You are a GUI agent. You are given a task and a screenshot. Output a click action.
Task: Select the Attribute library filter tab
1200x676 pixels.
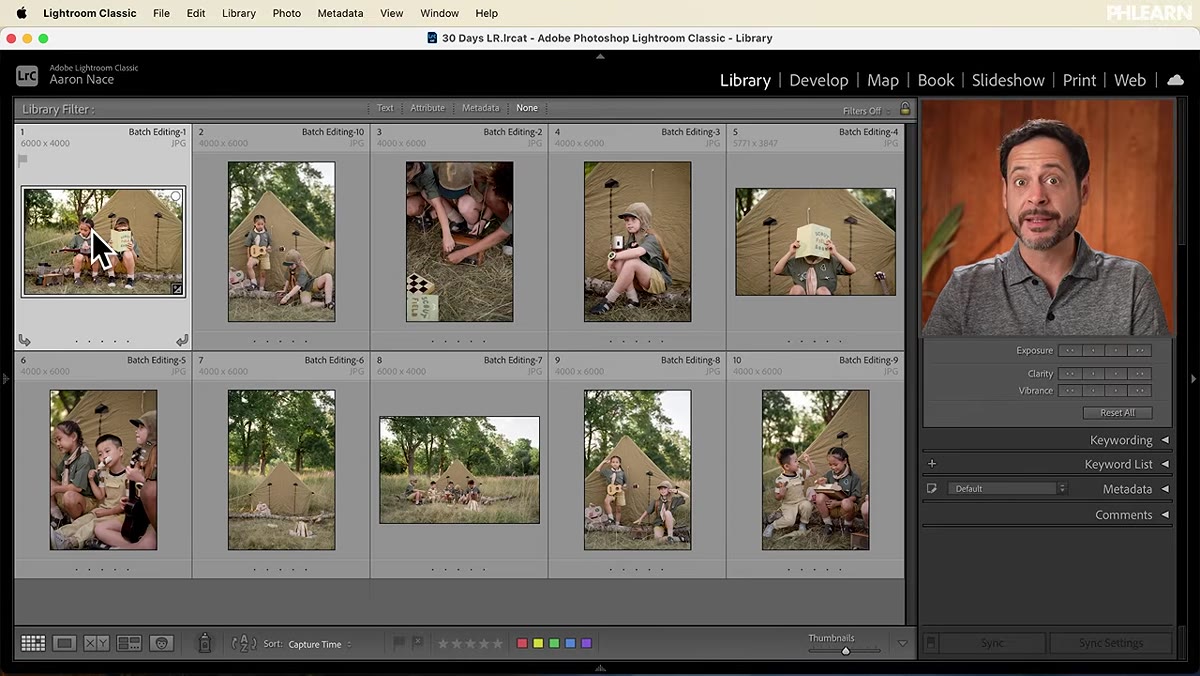(x=427, y=108)
